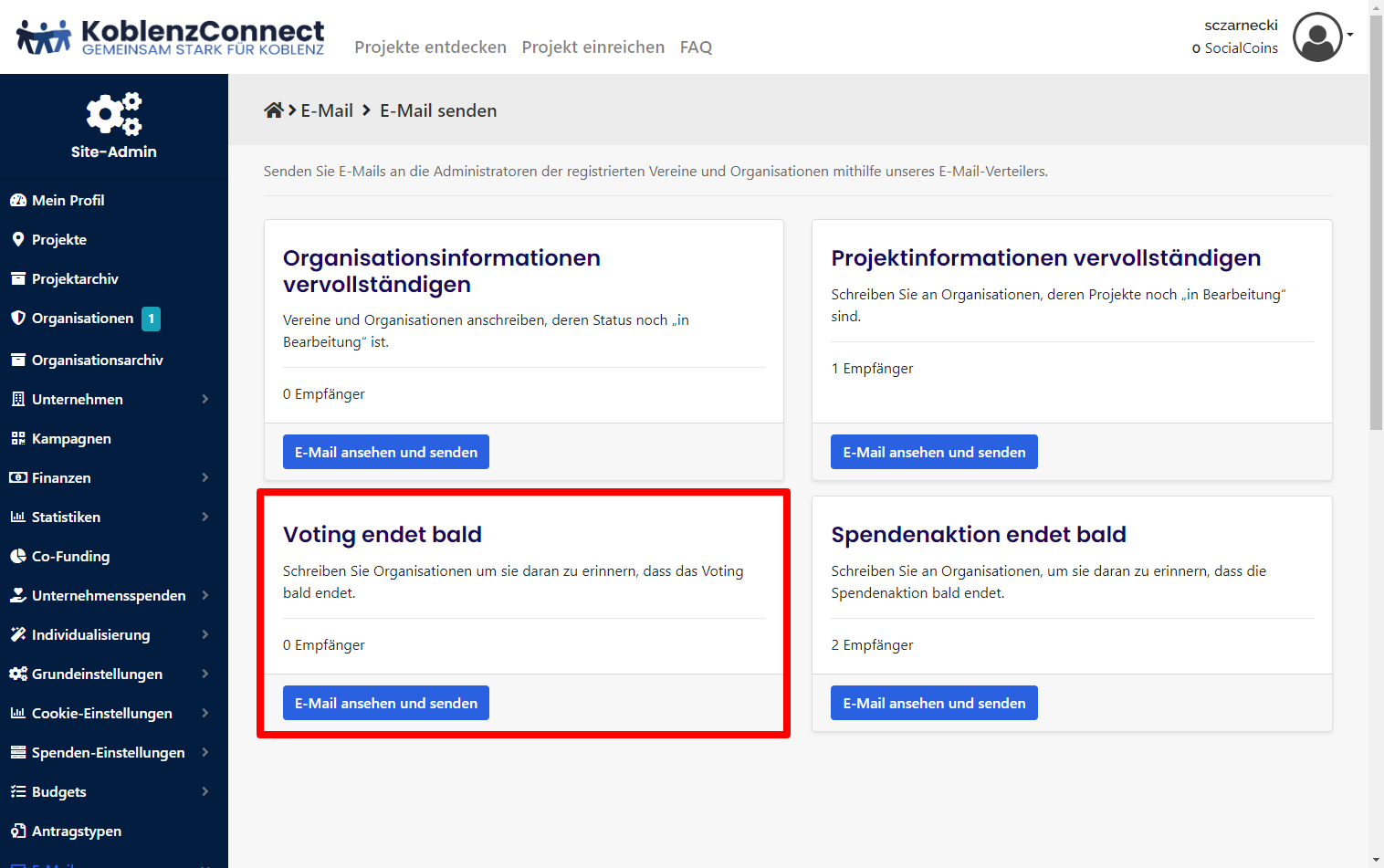Go to the FAQ page
The height and width of the screenshot is (868, 1384).
[x=696, y=47]
